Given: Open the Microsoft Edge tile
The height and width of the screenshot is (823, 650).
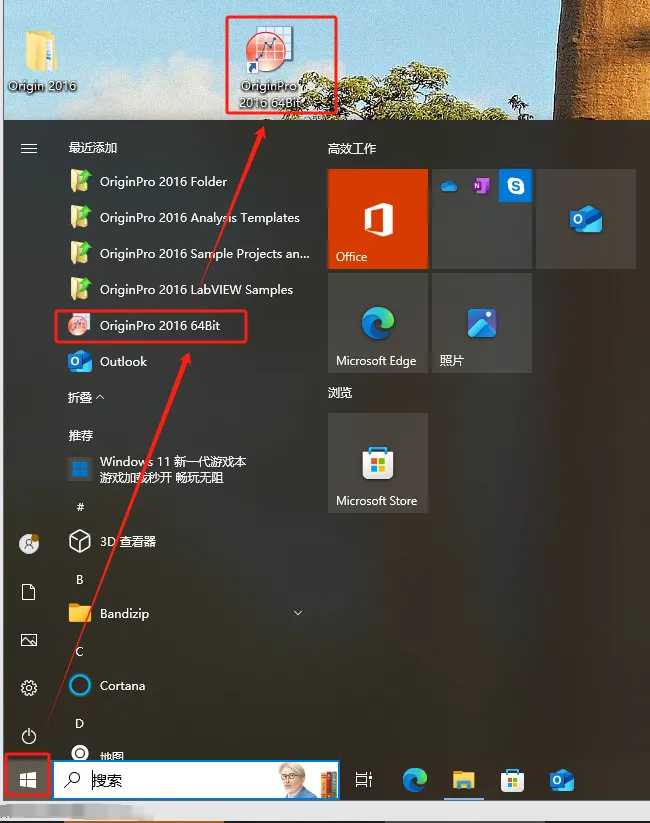Looking at the screenshot, I should click(x=378, y=323).
